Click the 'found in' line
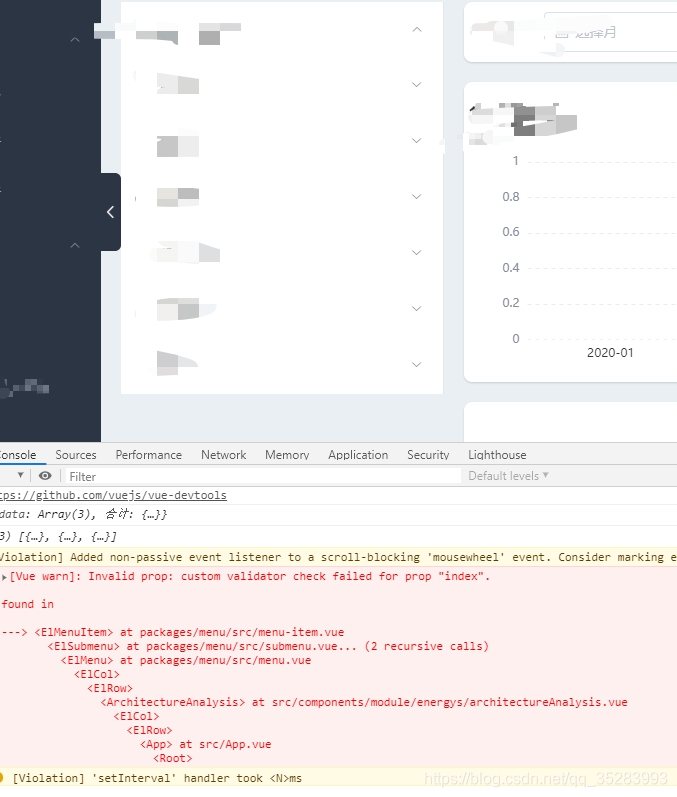This screenshot has width=677, height=797. pyautogui.click(x=27, y=604)
